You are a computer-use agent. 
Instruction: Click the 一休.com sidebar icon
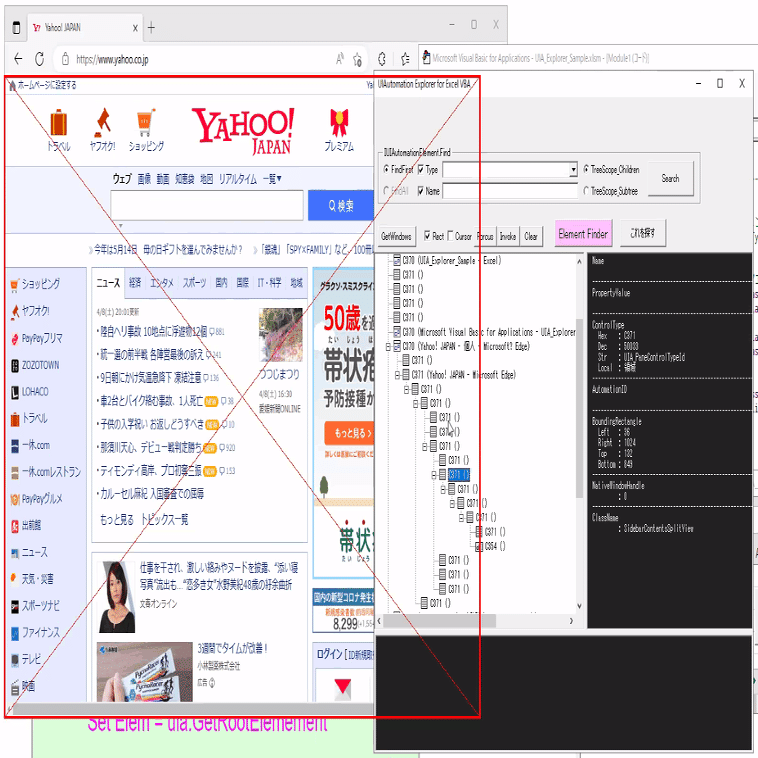[x=15, y=446]
